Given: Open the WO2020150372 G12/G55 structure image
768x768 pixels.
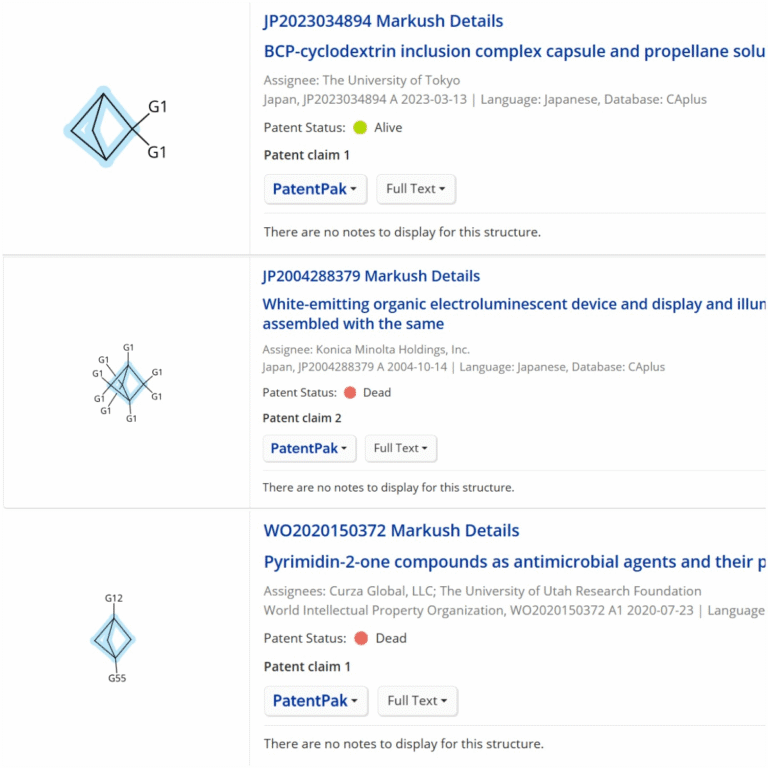Looking at the screenshot, I should tap(113, 638).
